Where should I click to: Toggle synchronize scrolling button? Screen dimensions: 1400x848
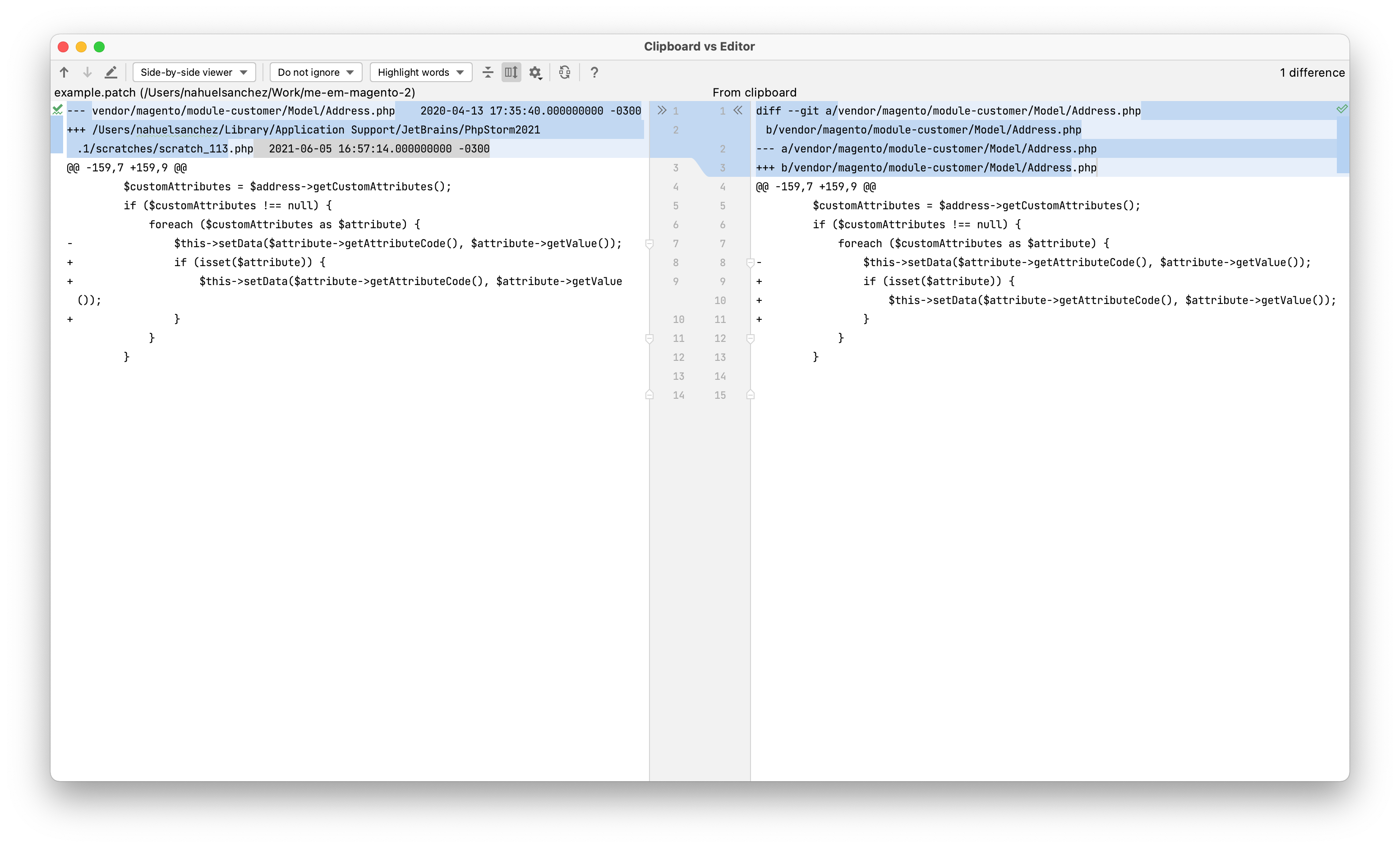pos(511,72)
